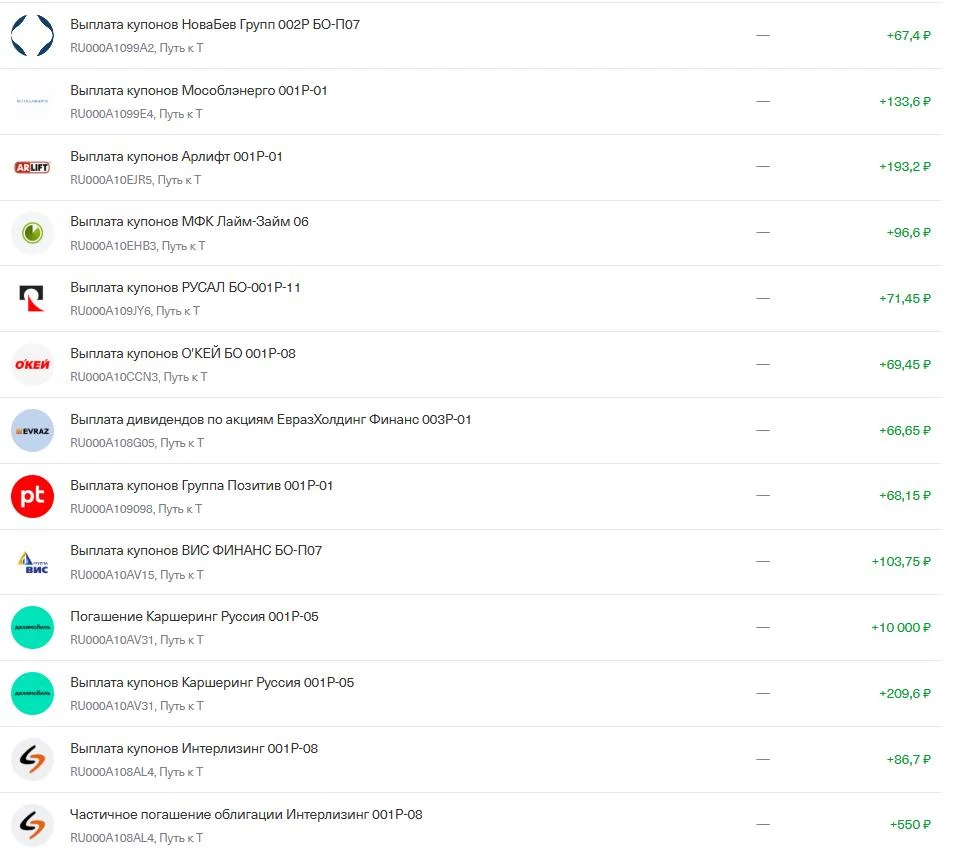Click the Делимобиль logo in Погашение row
This screenshot has width=956, height=858.
(32, 627)
